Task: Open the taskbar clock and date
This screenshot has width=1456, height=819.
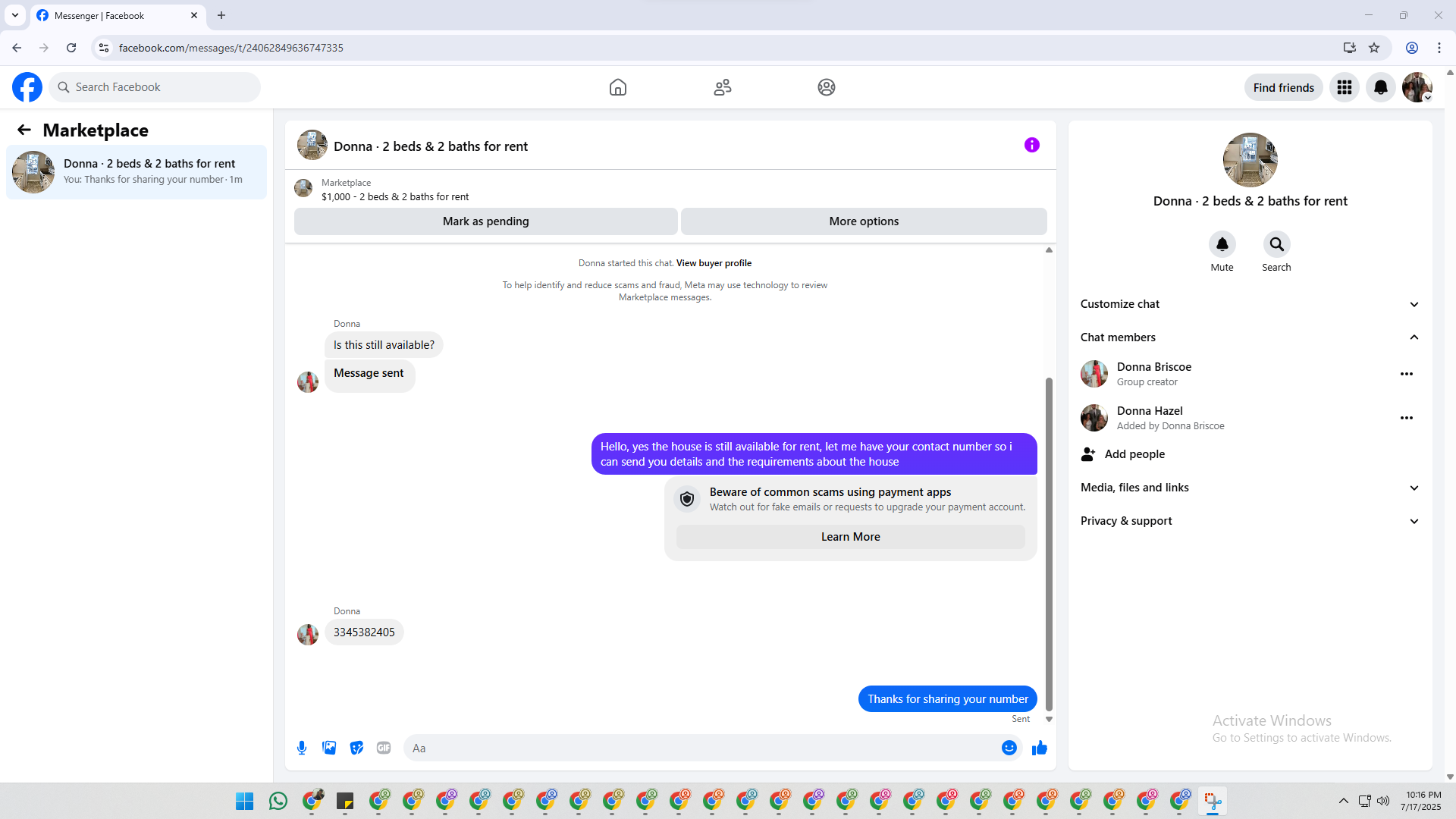Action: [1421, 801]
